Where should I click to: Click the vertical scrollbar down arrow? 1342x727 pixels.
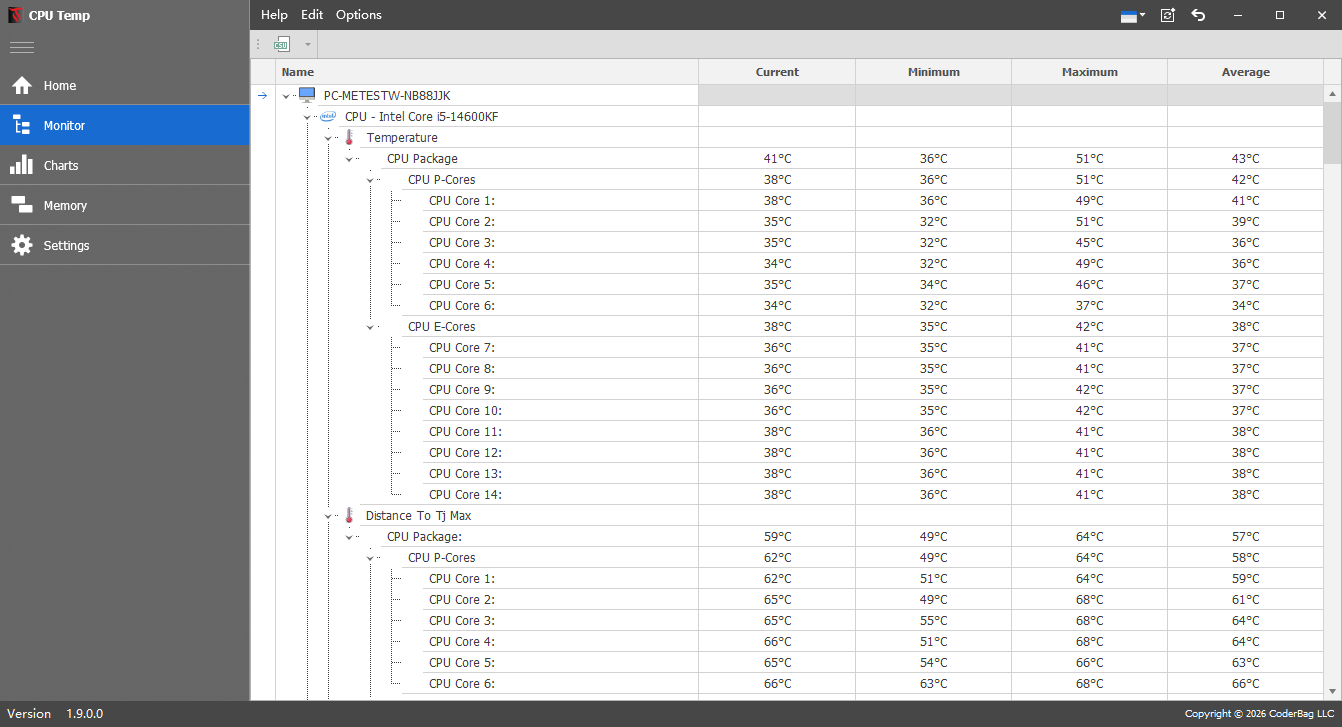pyautogui.click(x=1332, y=690)
